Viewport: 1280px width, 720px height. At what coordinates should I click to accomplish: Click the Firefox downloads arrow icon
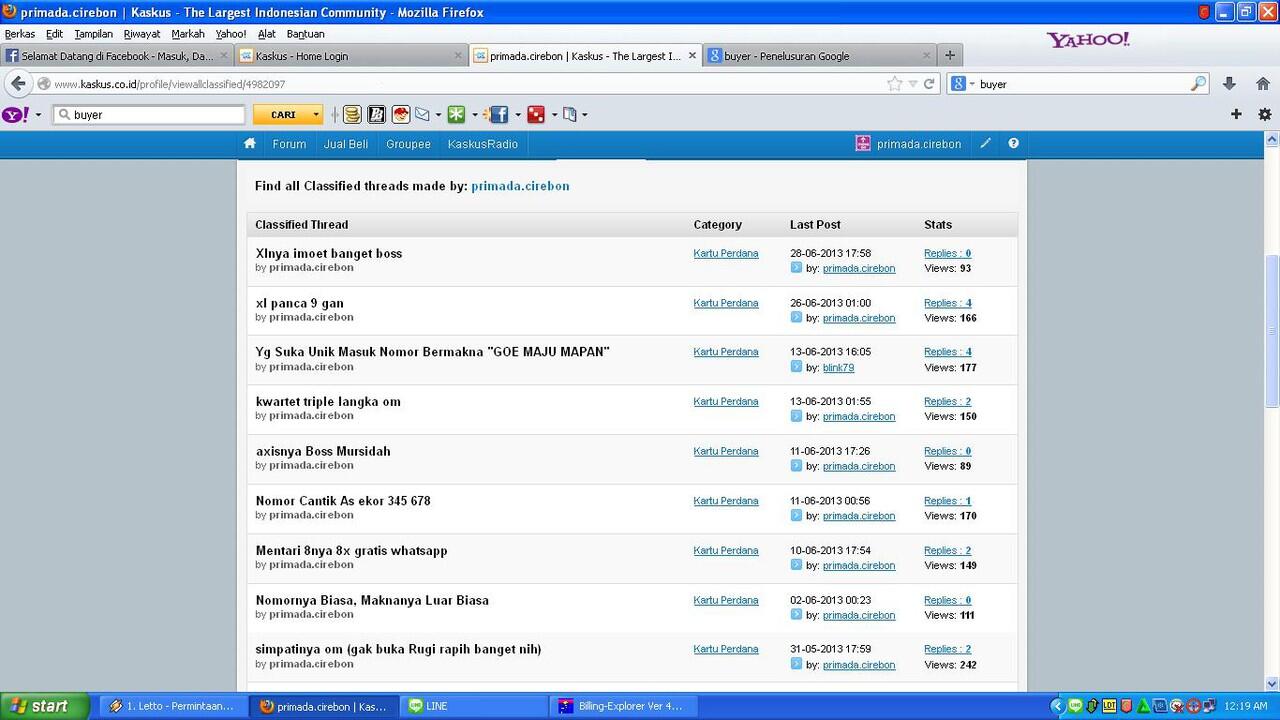(x=1229, y=84)
